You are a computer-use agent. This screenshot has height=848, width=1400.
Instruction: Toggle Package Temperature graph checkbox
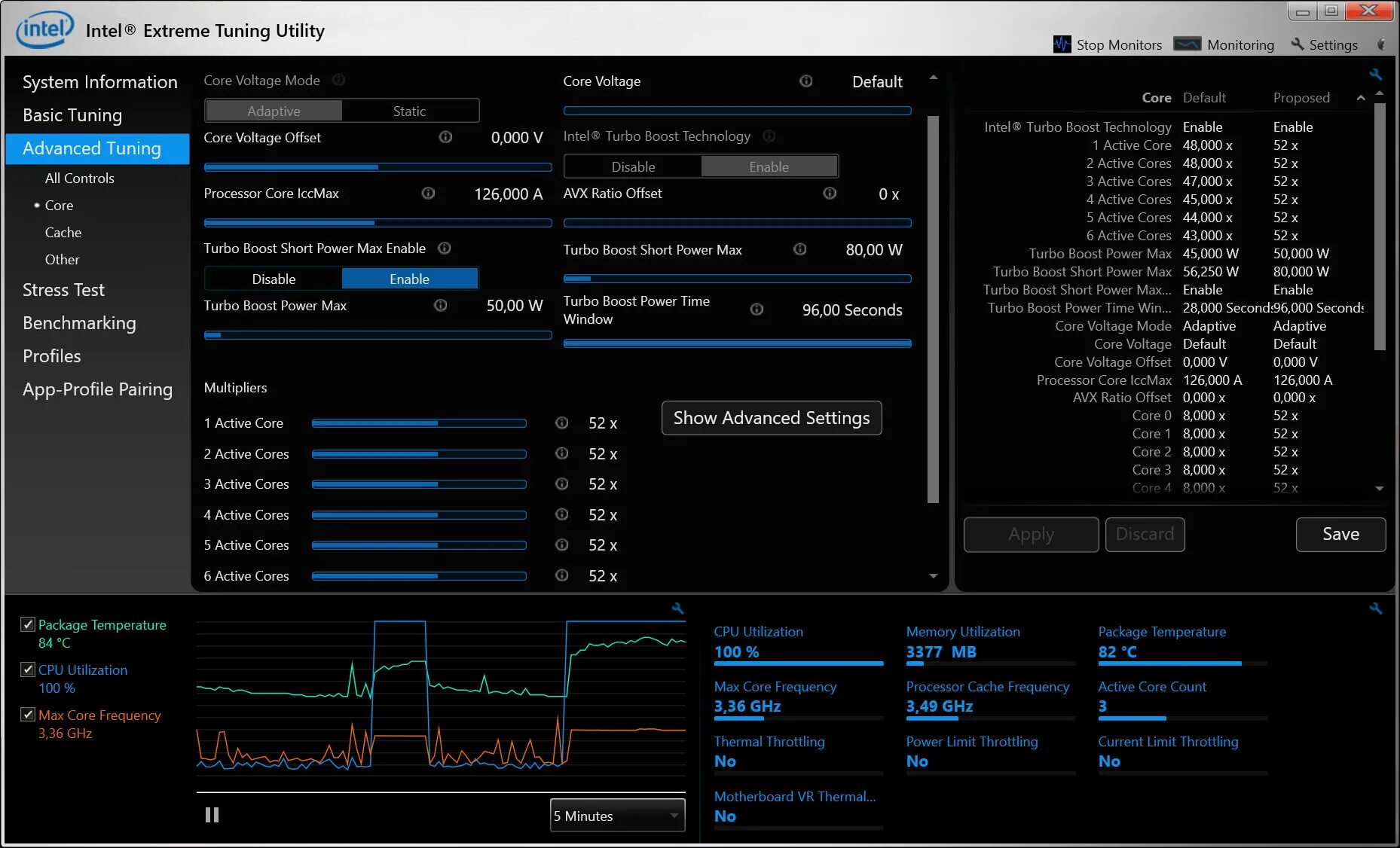28,624
